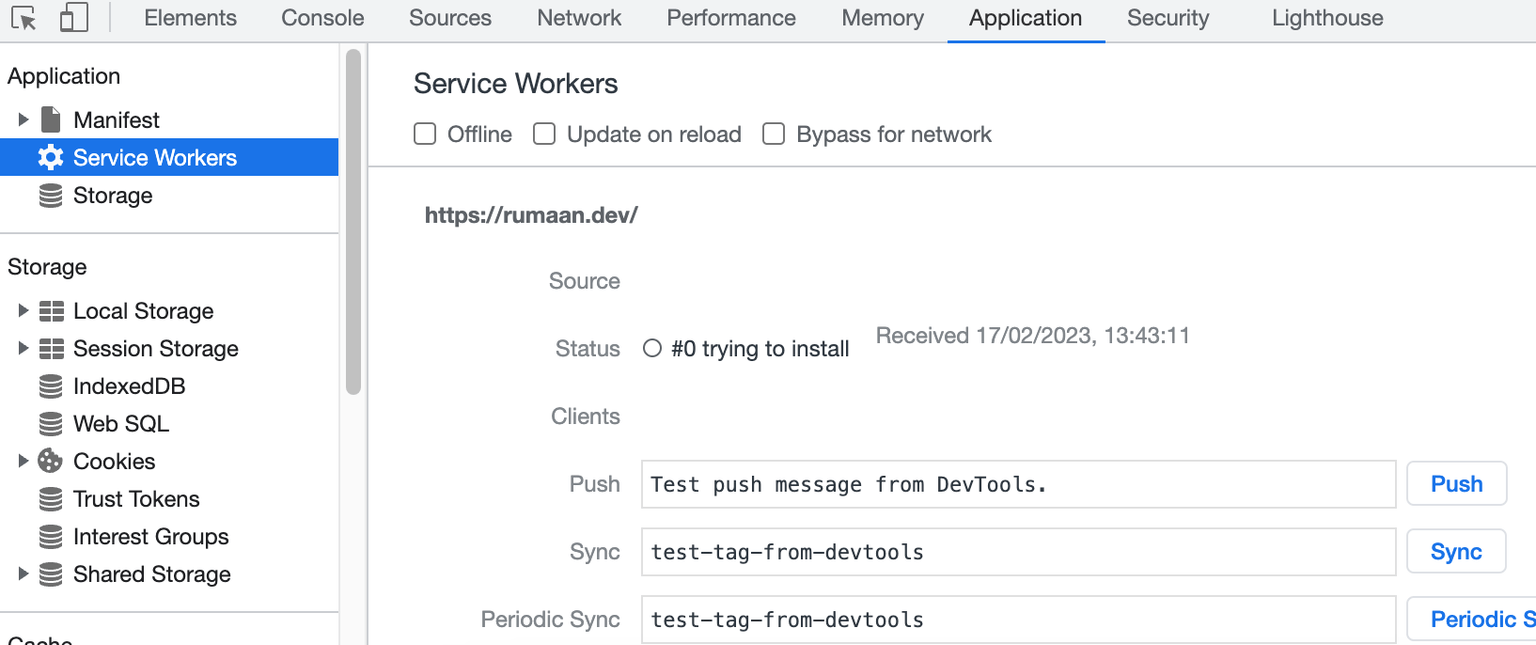
Task: Enable the Update on reload checkbox
Action: coord(544,134)
